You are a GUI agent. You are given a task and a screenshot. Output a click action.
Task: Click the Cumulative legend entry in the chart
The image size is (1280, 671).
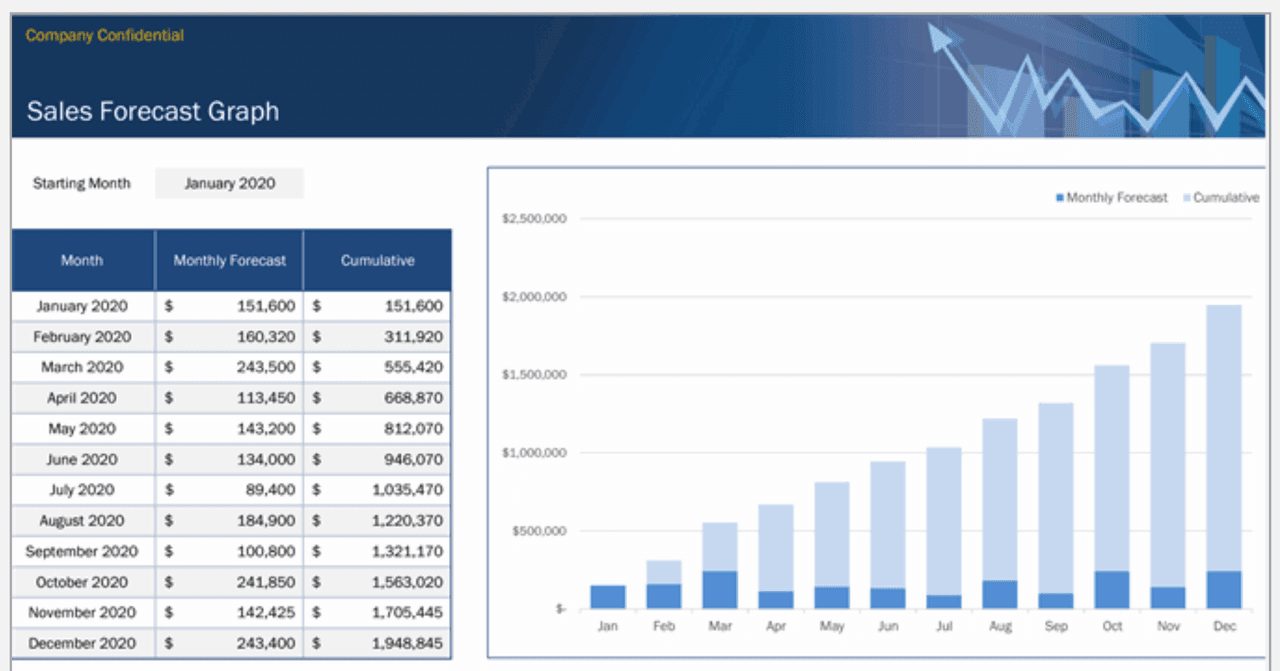pyautogui.click(x=1225, y=198)
